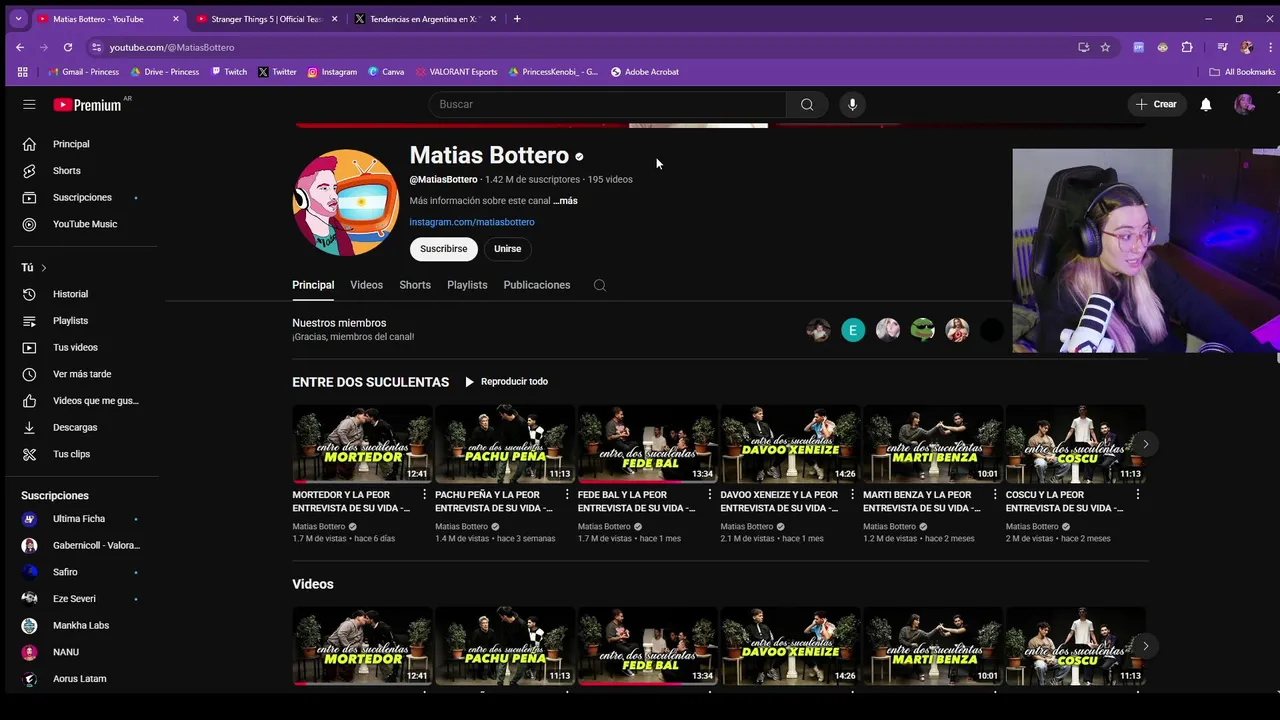1280x720 pixels.
Task: Open Chrome tab search dropdown
Action: click(x=17, y=19)
